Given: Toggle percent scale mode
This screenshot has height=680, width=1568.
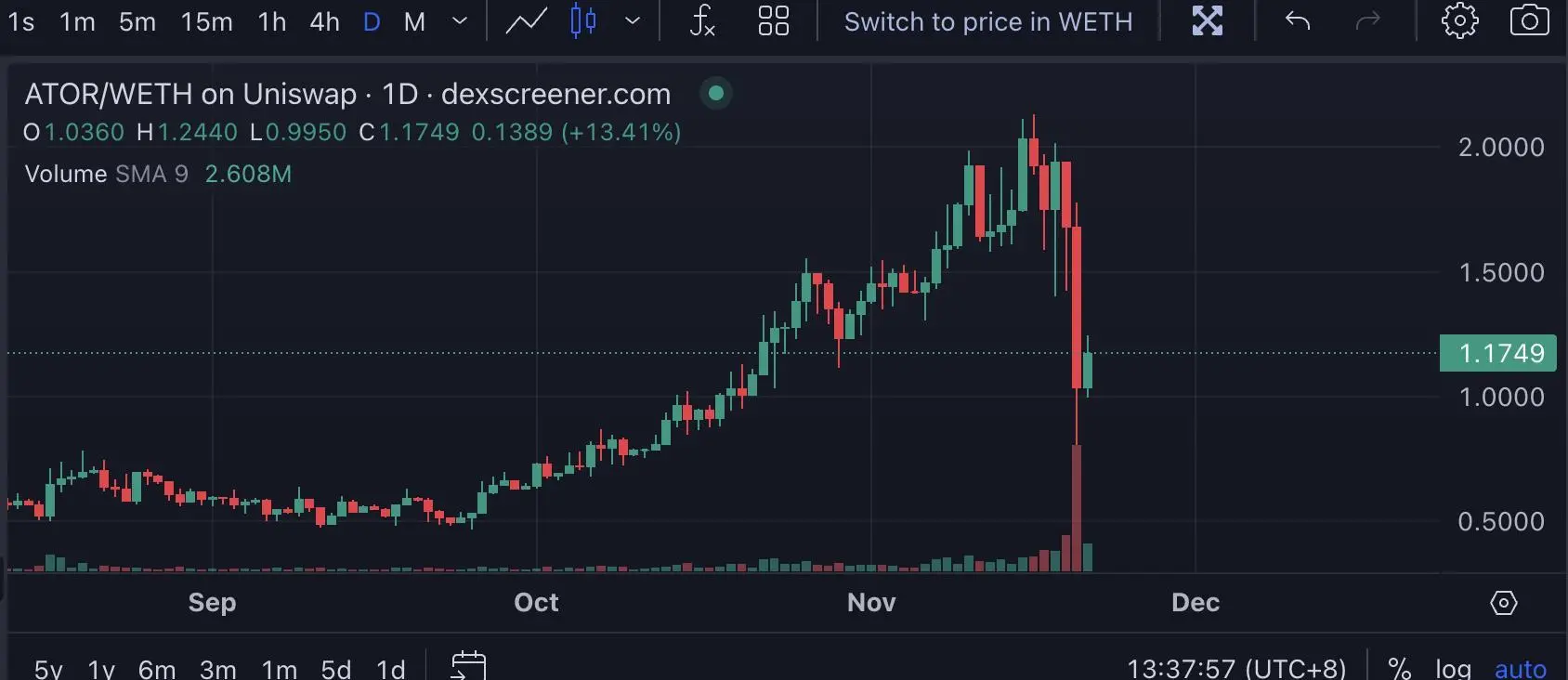Looking at the screenshot, I should click(1399, 668).
